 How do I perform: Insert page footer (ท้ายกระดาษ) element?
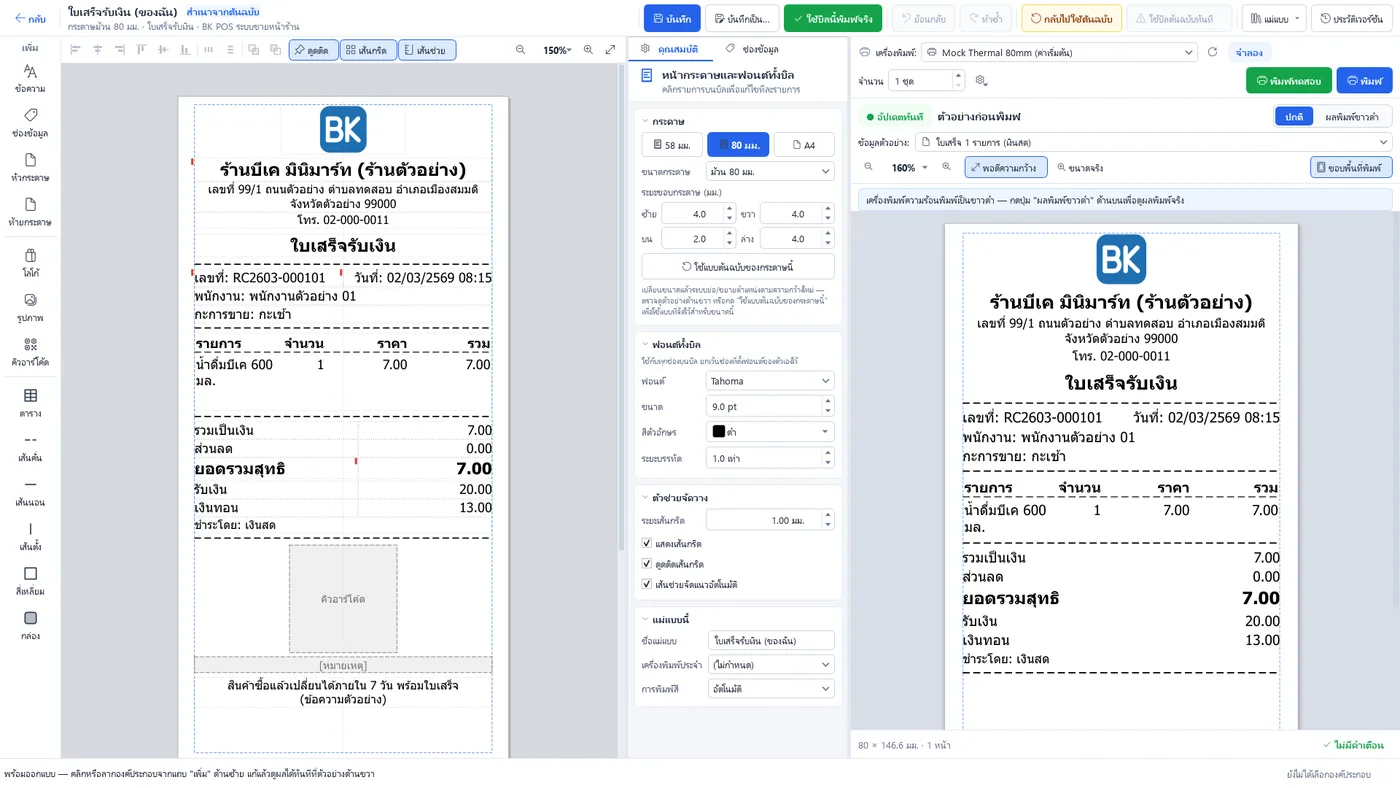30,212
